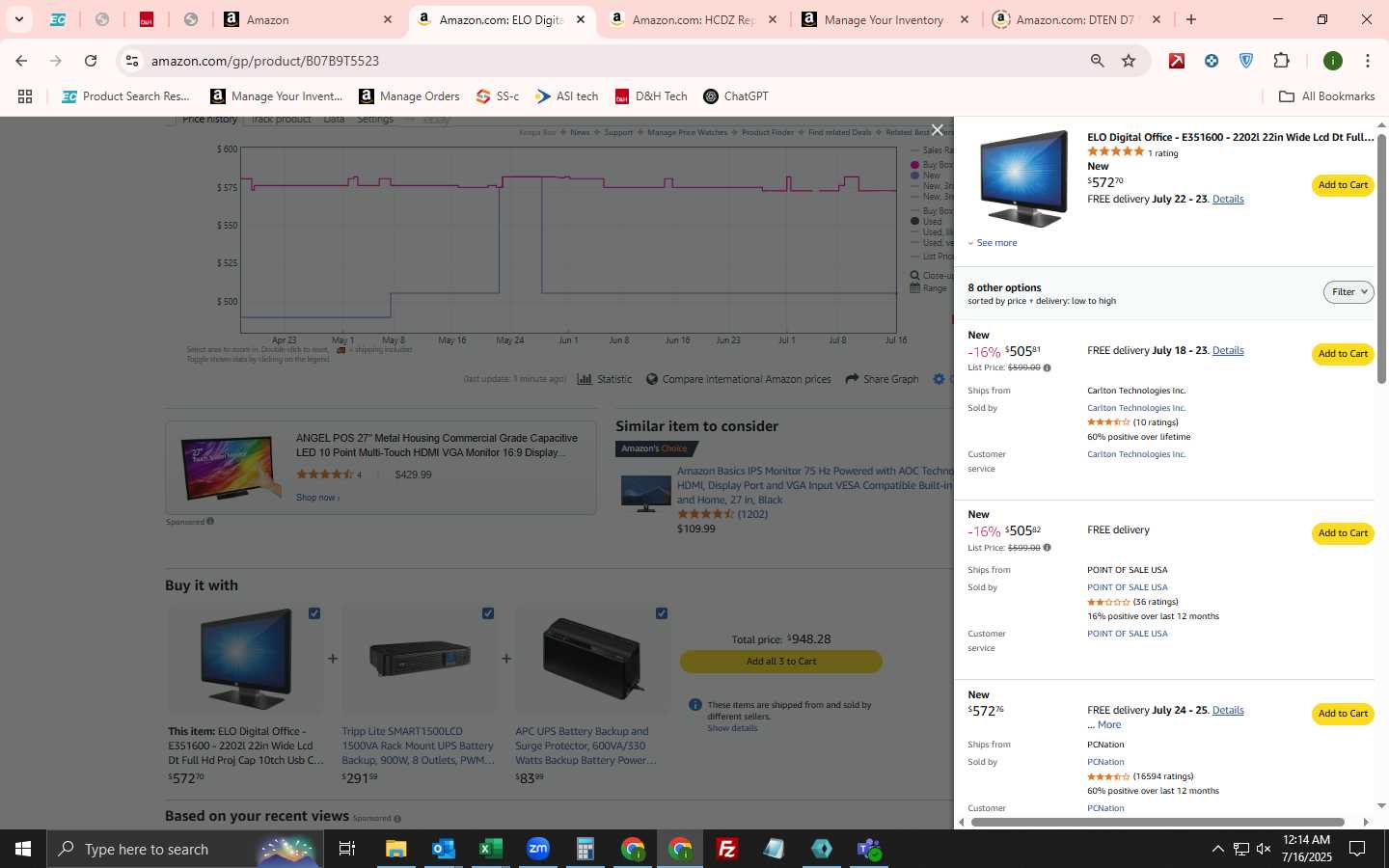1389x868 pixels.
Task: Open Chrome's three-dot menu
Action: pos(1367,61)
